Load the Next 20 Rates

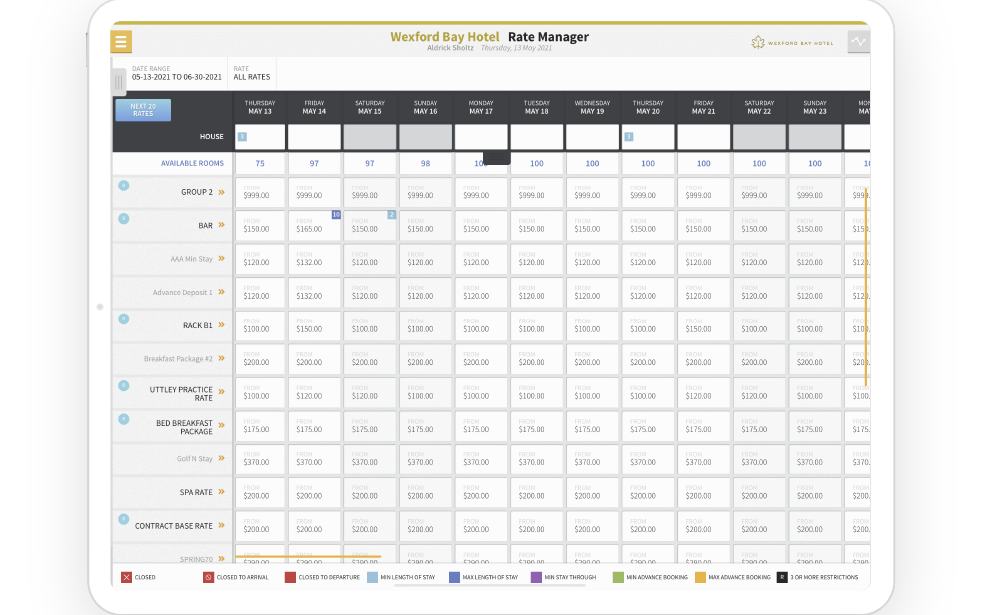click(x=143, y=110)
